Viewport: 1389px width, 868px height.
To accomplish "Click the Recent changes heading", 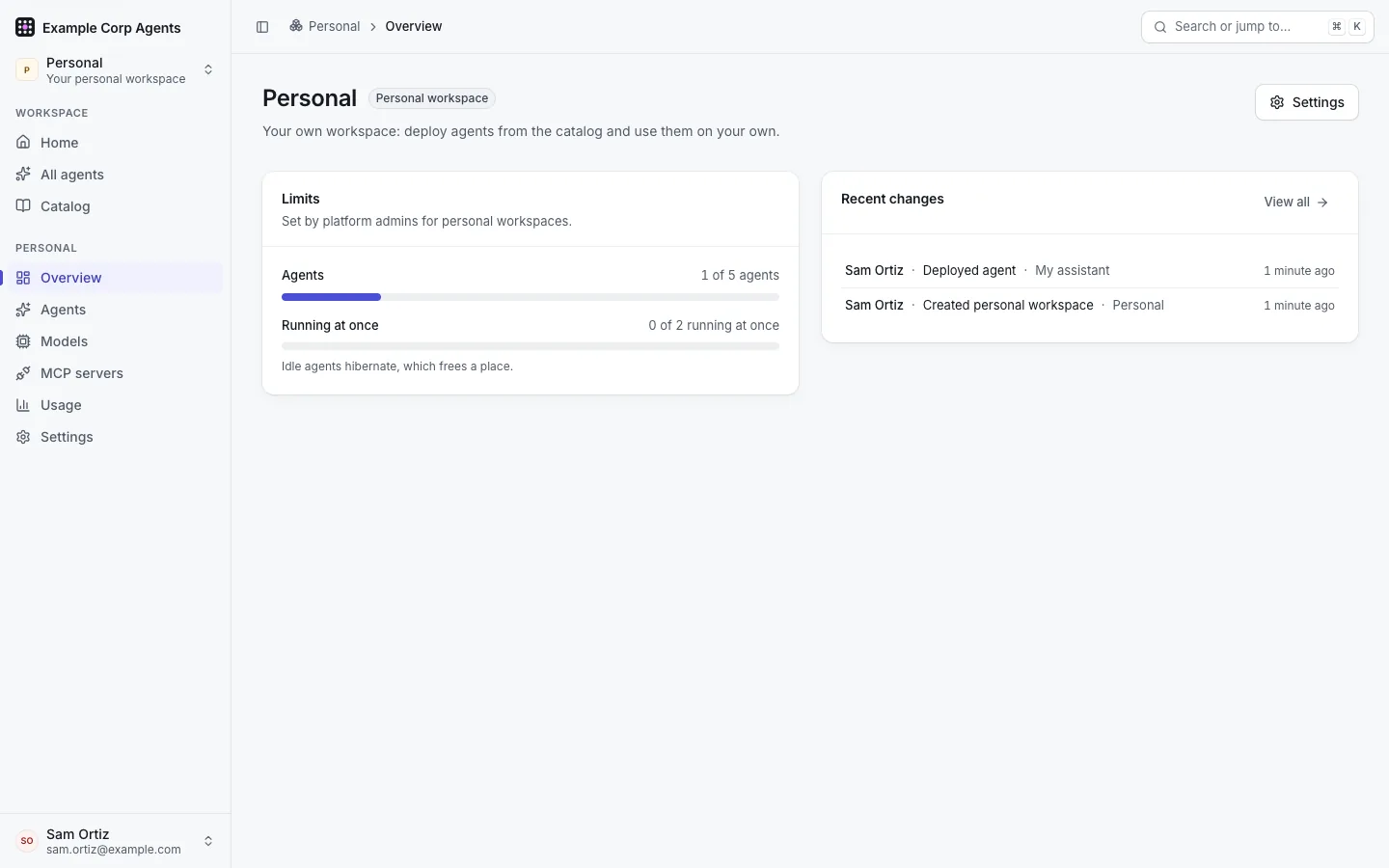I will [892, 199].
